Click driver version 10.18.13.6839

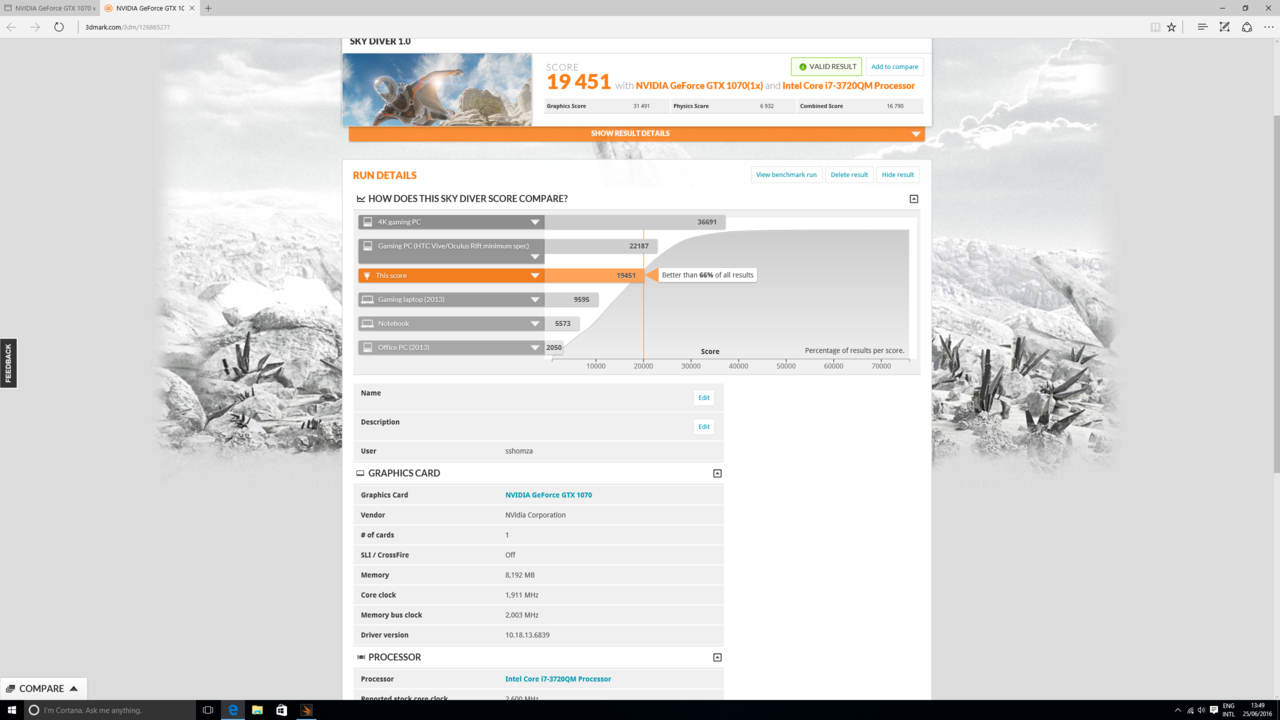coord(527,635)
